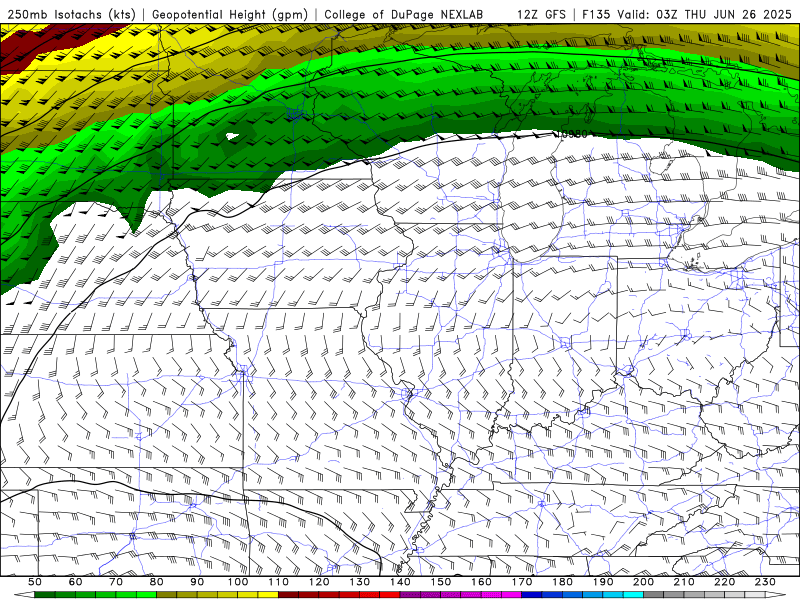Viewport: 800px width, 600px height.
Task: Click the 120 knot scale label
Action: point(319,582)
